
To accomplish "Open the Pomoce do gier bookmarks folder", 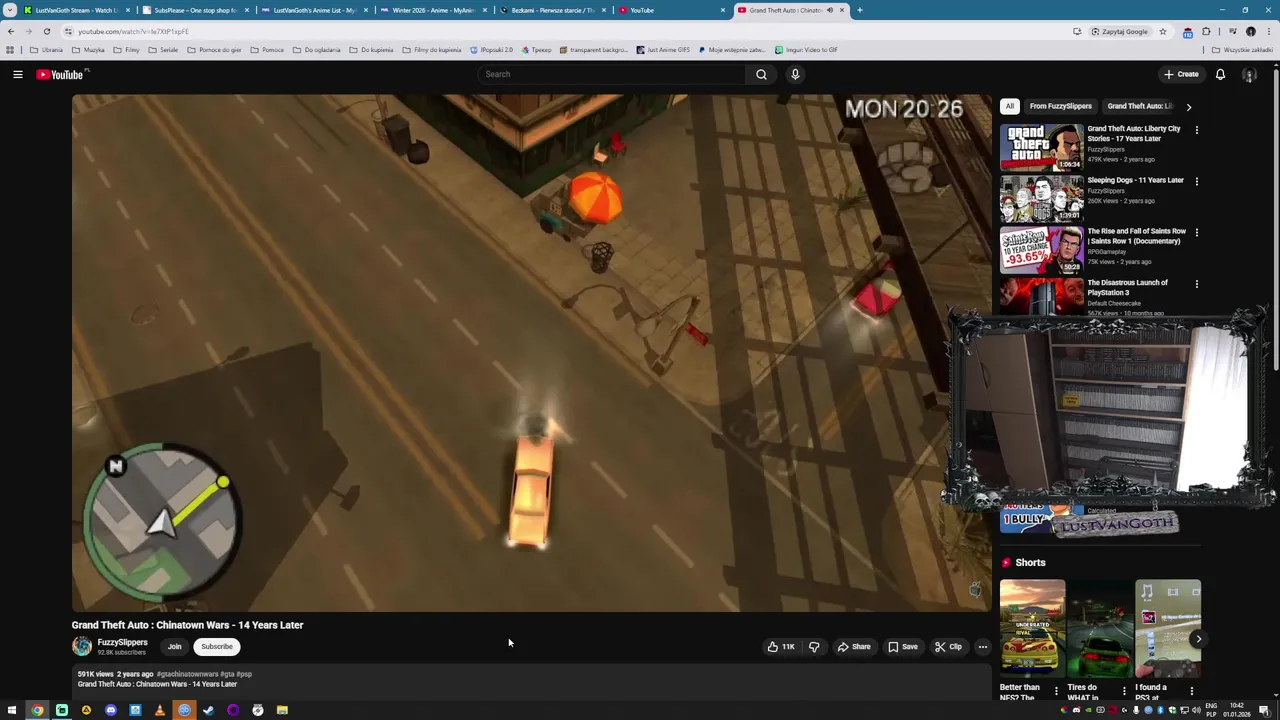I will [x=214, y=50].
